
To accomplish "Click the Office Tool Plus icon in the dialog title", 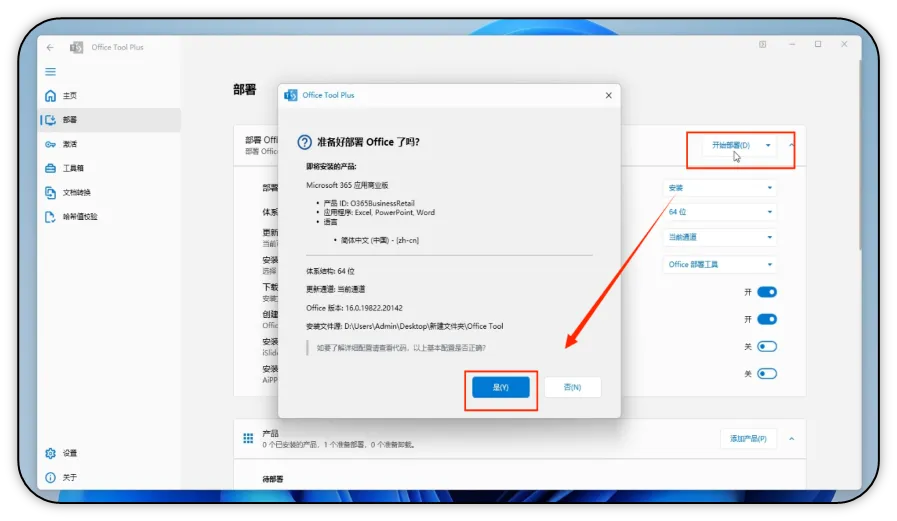I will (291, 95).
